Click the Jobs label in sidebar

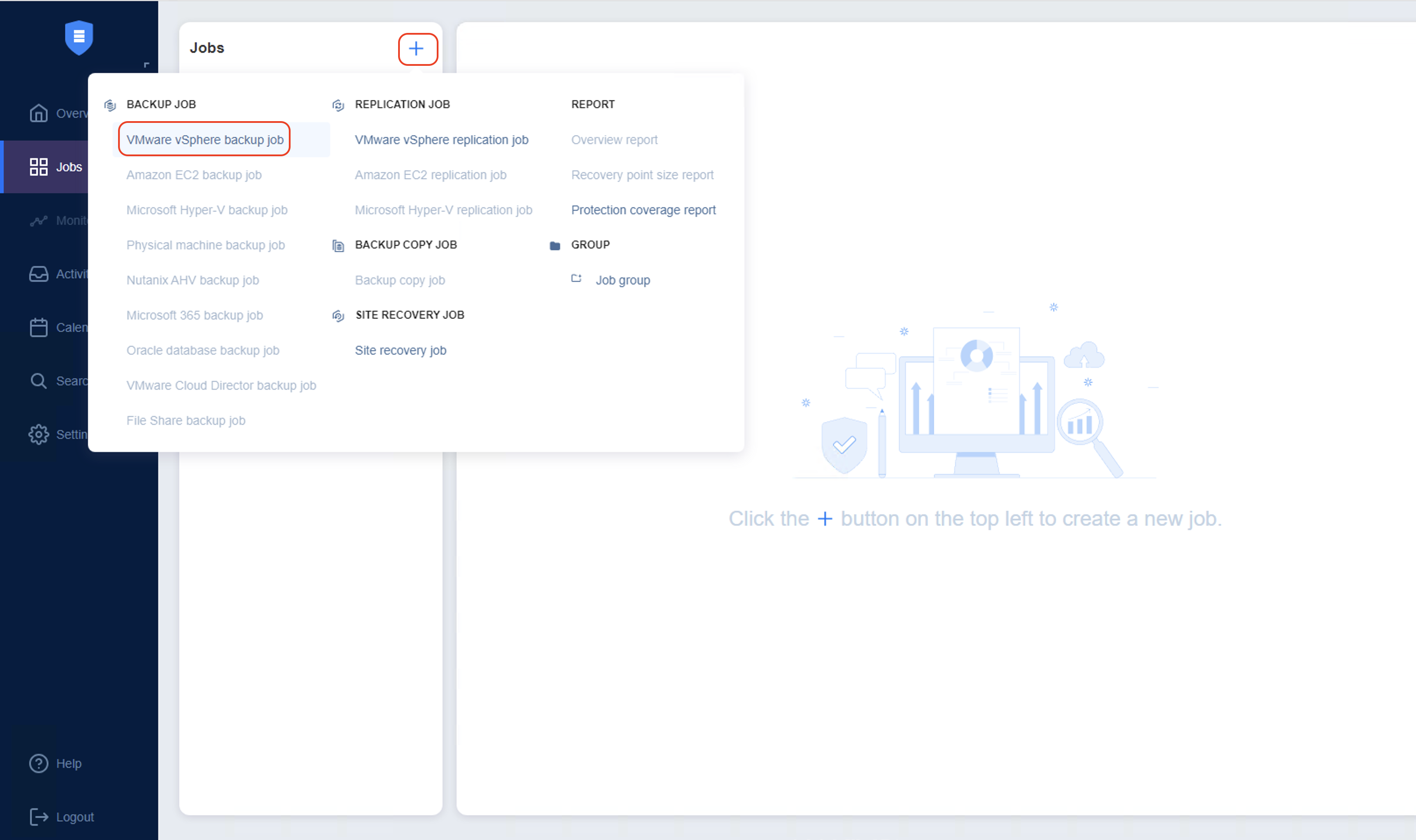click(x=69, y=167)
